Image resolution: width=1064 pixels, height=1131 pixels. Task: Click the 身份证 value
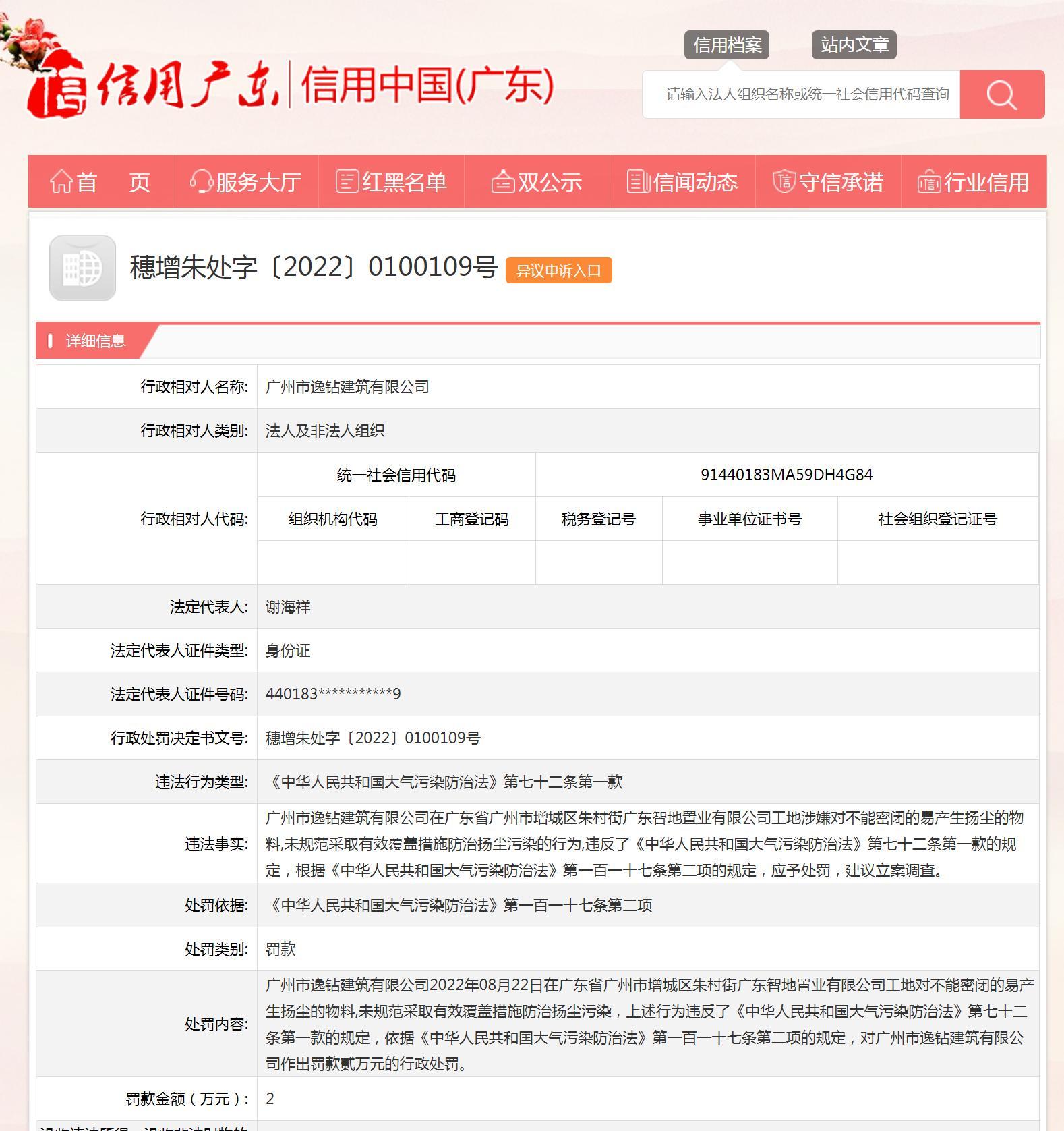(x=288, y=650)
